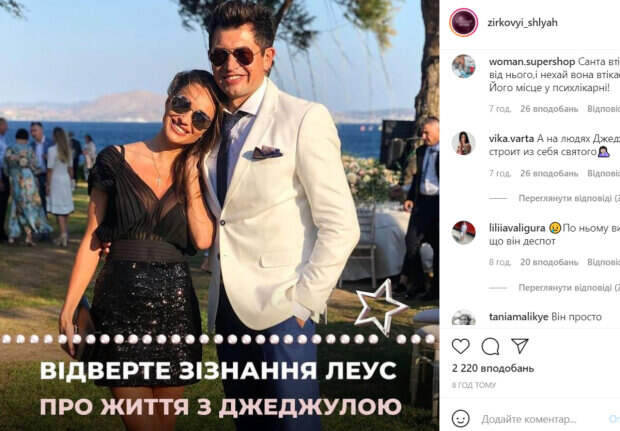View taniamalikye profile picture

tap(463, 318)
